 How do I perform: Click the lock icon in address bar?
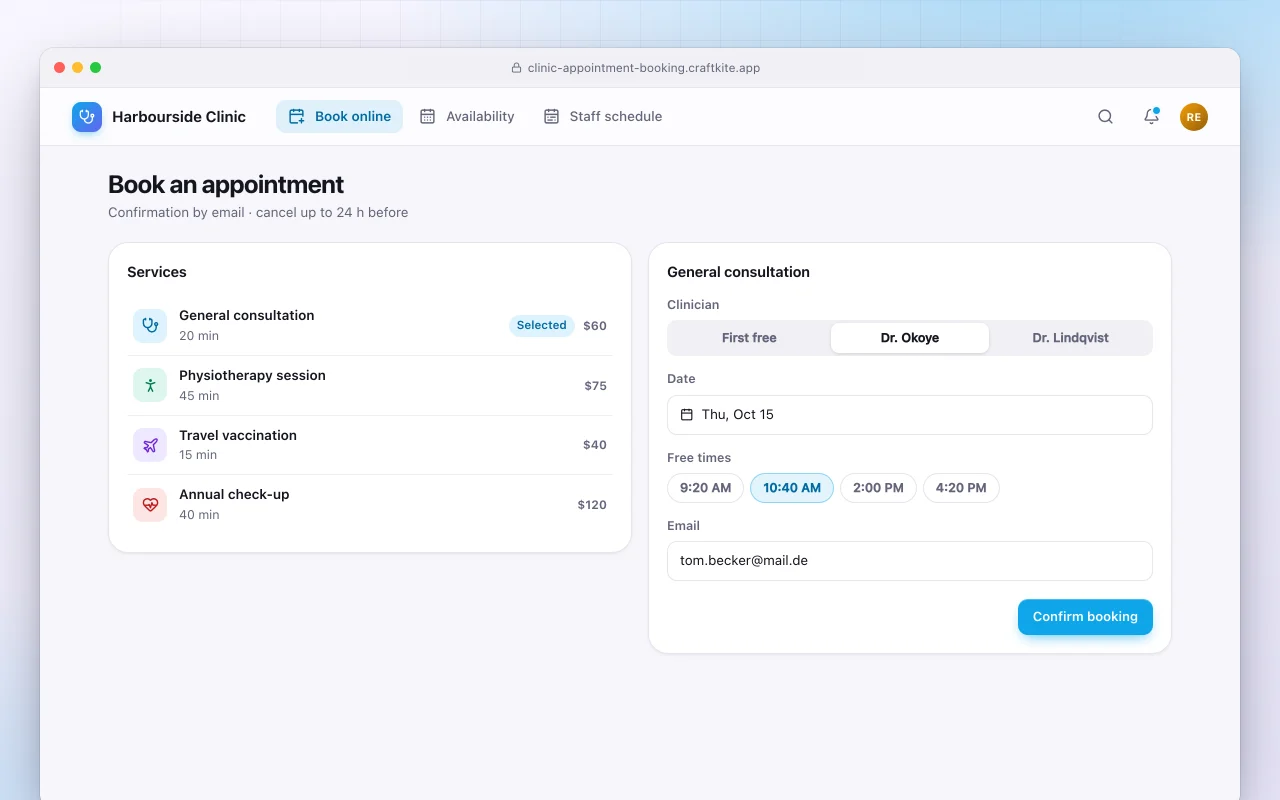pos(517,68)
